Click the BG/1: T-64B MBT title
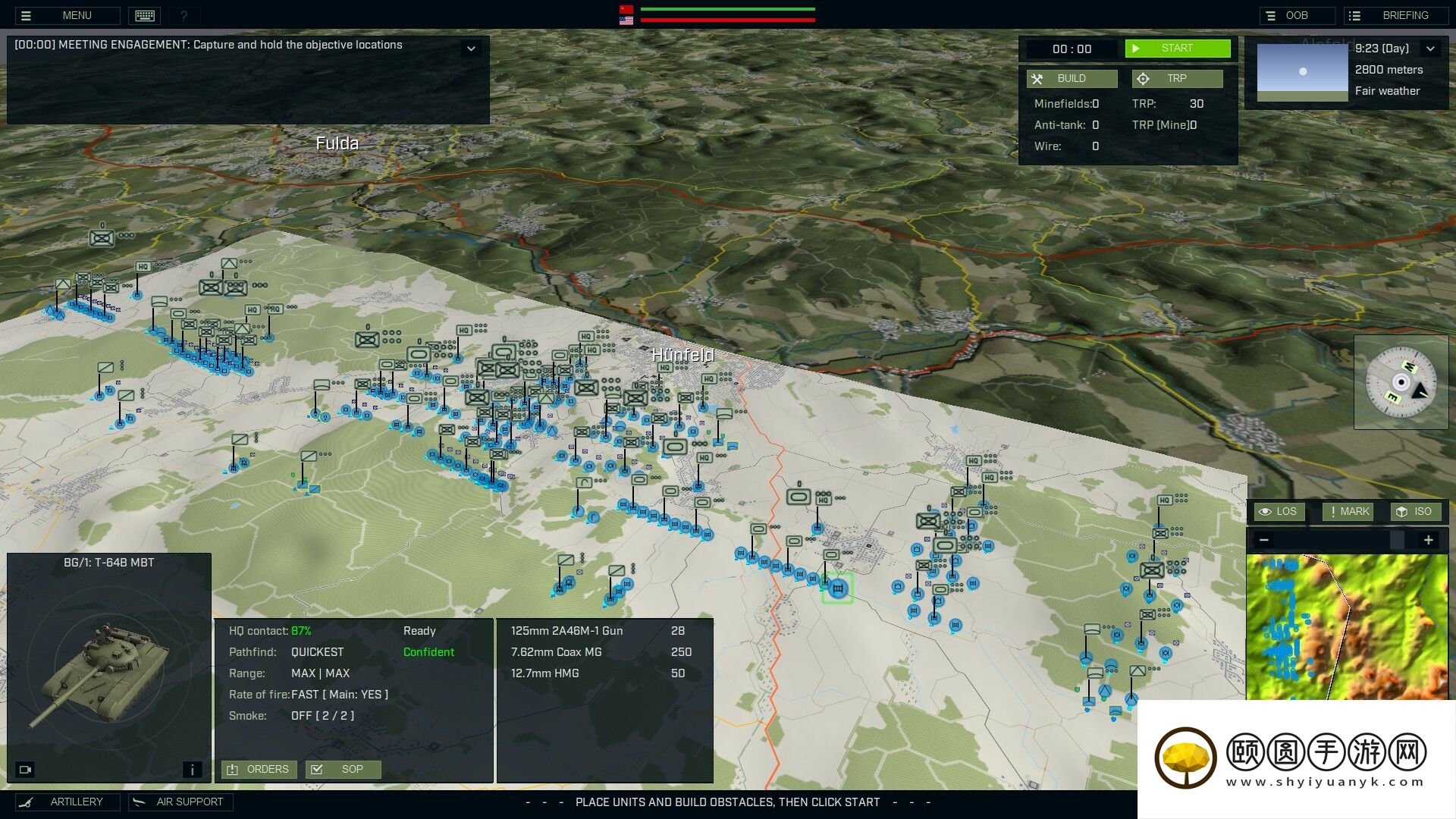 pyautogui.click(x=108, y=563)
